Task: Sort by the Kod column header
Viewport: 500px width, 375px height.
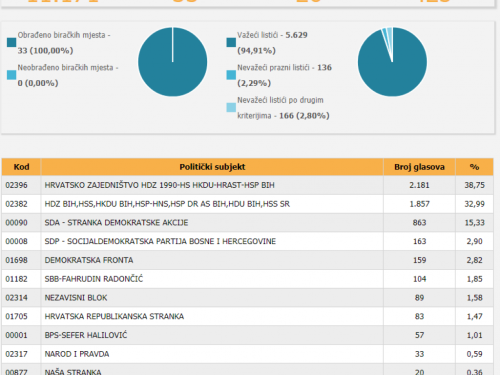Action: (x=21, y=167)
